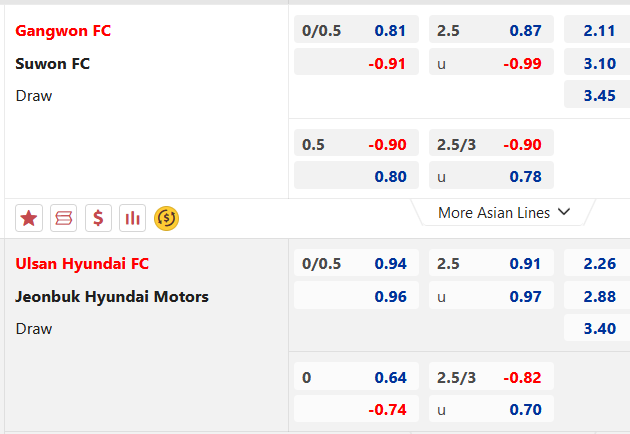Select Ulsan match under odds 0.70

pos(491,408)
